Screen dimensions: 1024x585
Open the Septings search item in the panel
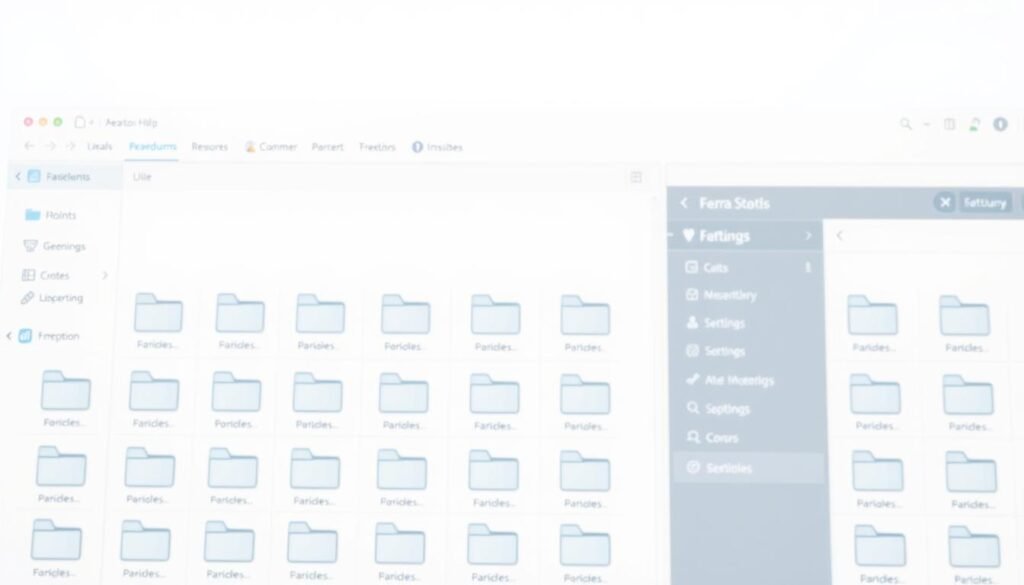coord(692,408)
